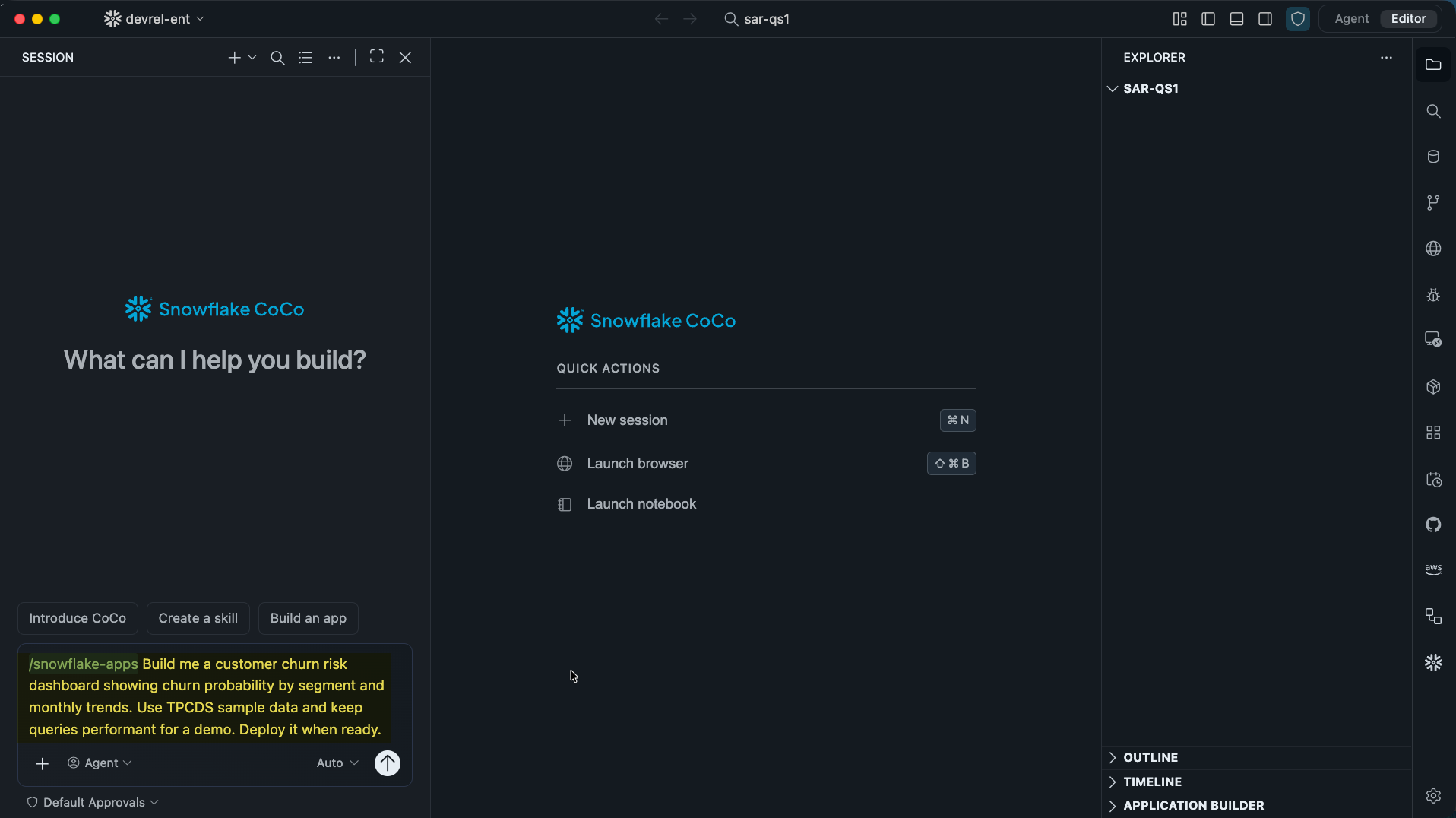Image resolution: width=1456 pixels, height=818 pixels.
Task: Open the scheduled tasks clock icon
Action: [1433, 480]
